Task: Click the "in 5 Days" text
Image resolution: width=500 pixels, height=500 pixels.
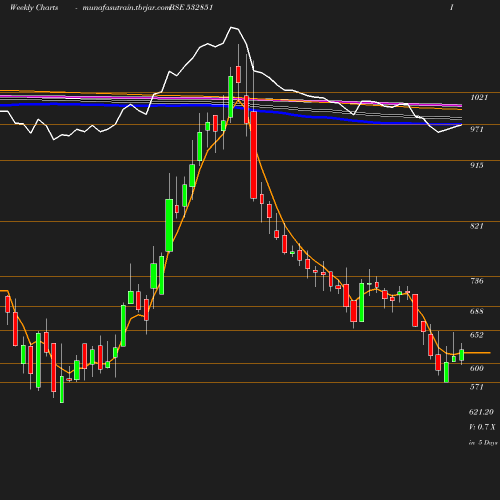Action: 483,443
